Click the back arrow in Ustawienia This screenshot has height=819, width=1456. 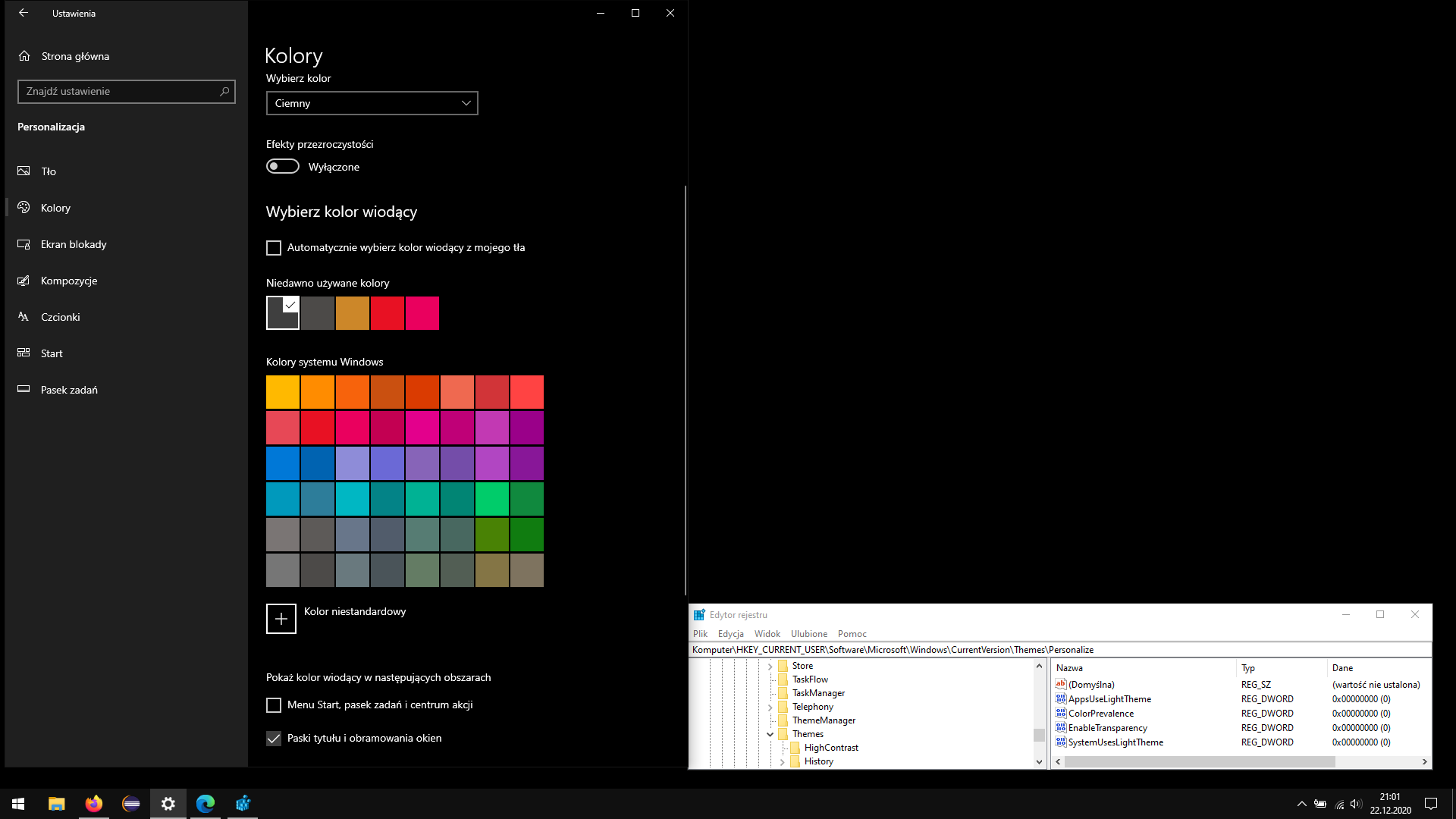pos(24,13)
